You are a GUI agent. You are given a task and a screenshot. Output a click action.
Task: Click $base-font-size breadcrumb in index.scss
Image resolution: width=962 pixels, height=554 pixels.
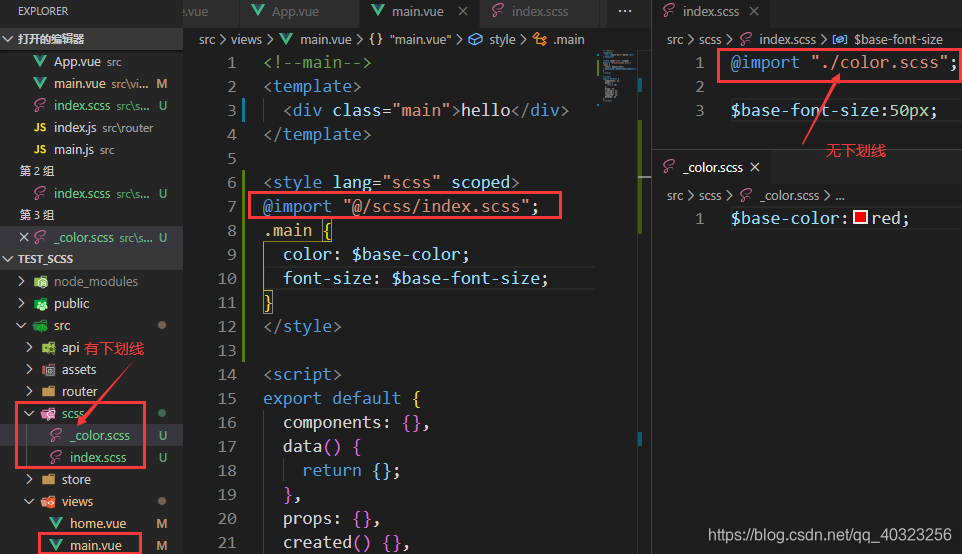coord(898,39)
